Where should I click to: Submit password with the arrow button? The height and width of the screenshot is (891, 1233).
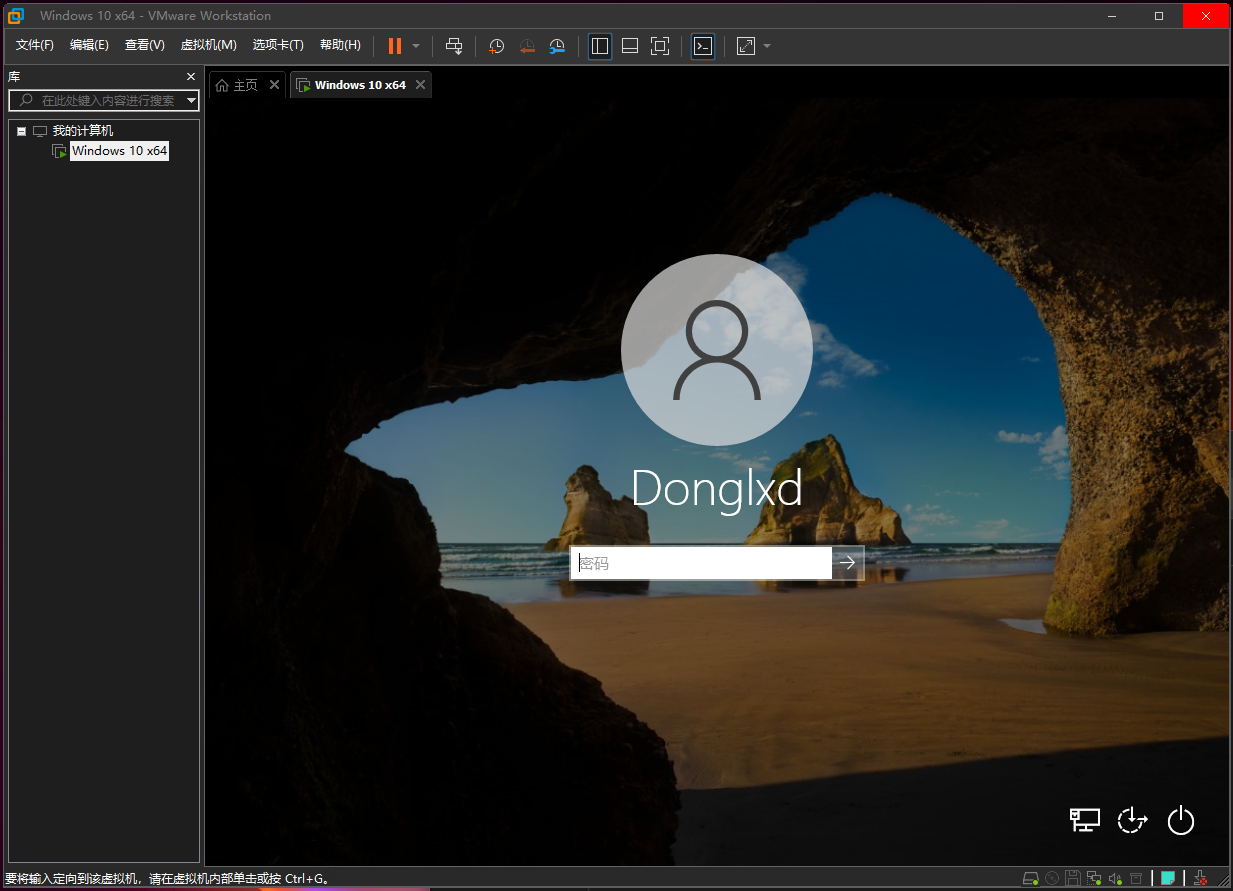click(x=848, y=563)
